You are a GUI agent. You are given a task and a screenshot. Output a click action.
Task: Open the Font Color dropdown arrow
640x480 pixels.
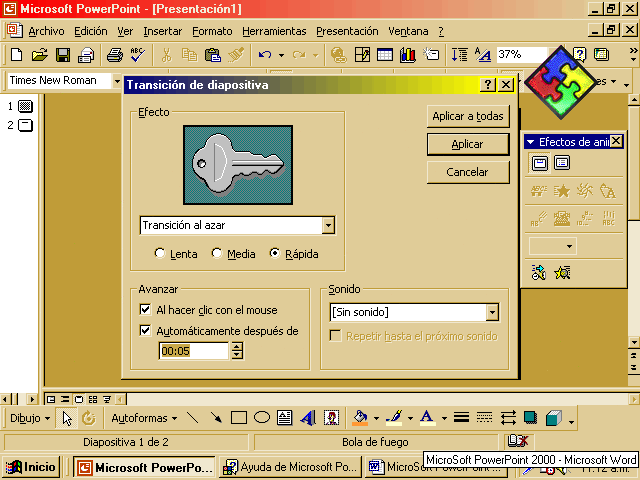point(444,418)
